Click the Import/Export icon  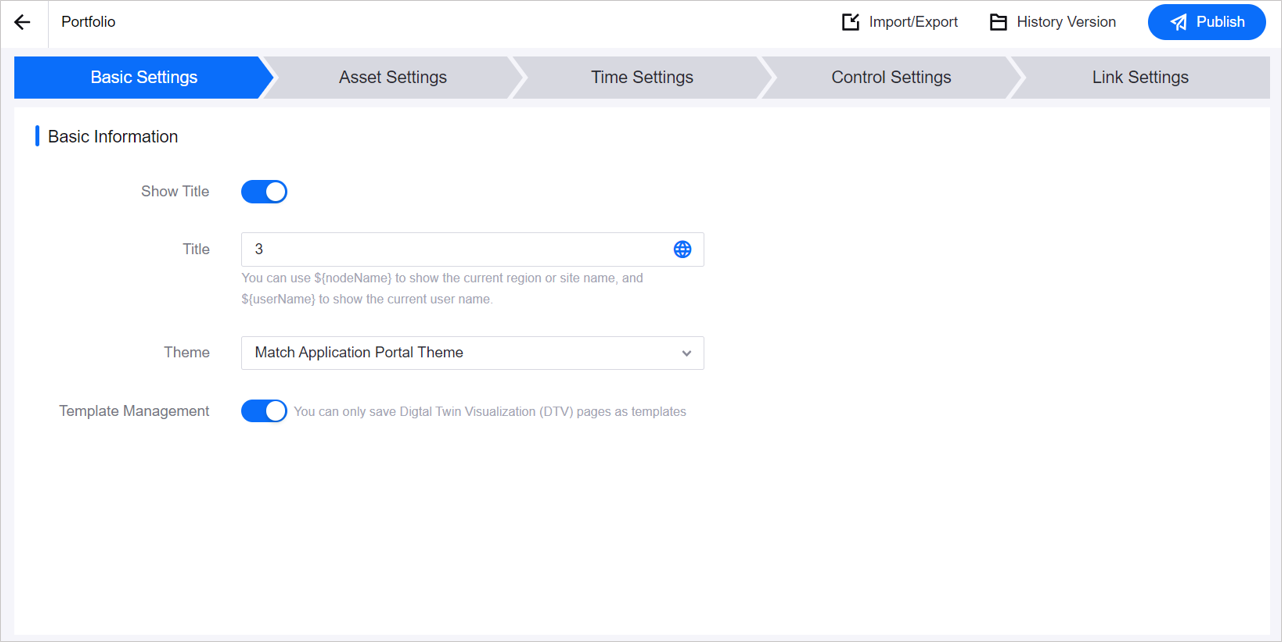coord(850,22)
